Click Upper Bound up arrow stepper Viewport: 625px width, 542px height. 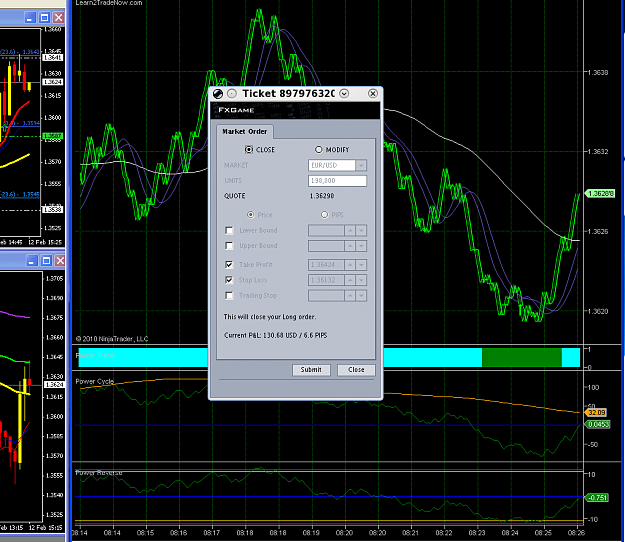[x=350, y=246]
